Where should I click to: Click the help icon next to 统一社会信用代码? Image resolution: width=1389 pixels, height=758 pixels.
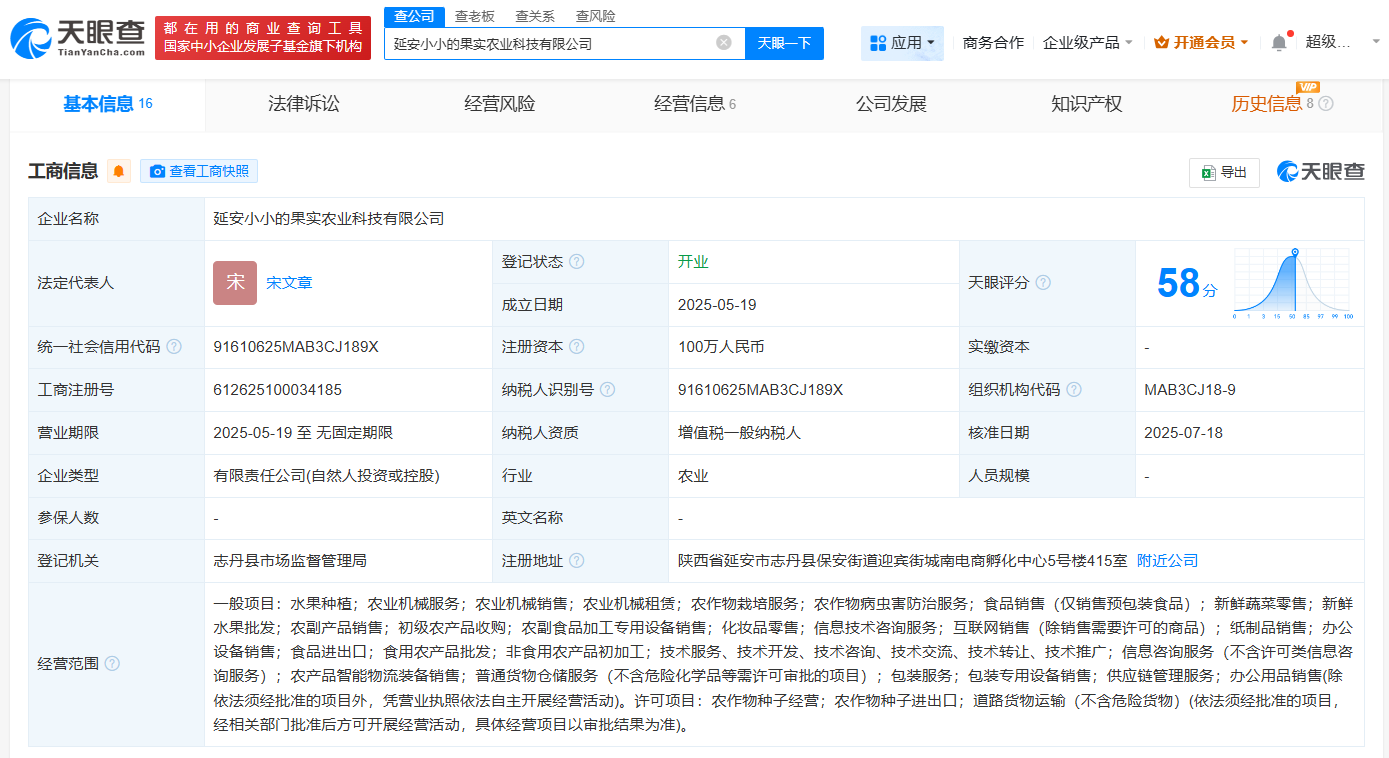174,347
